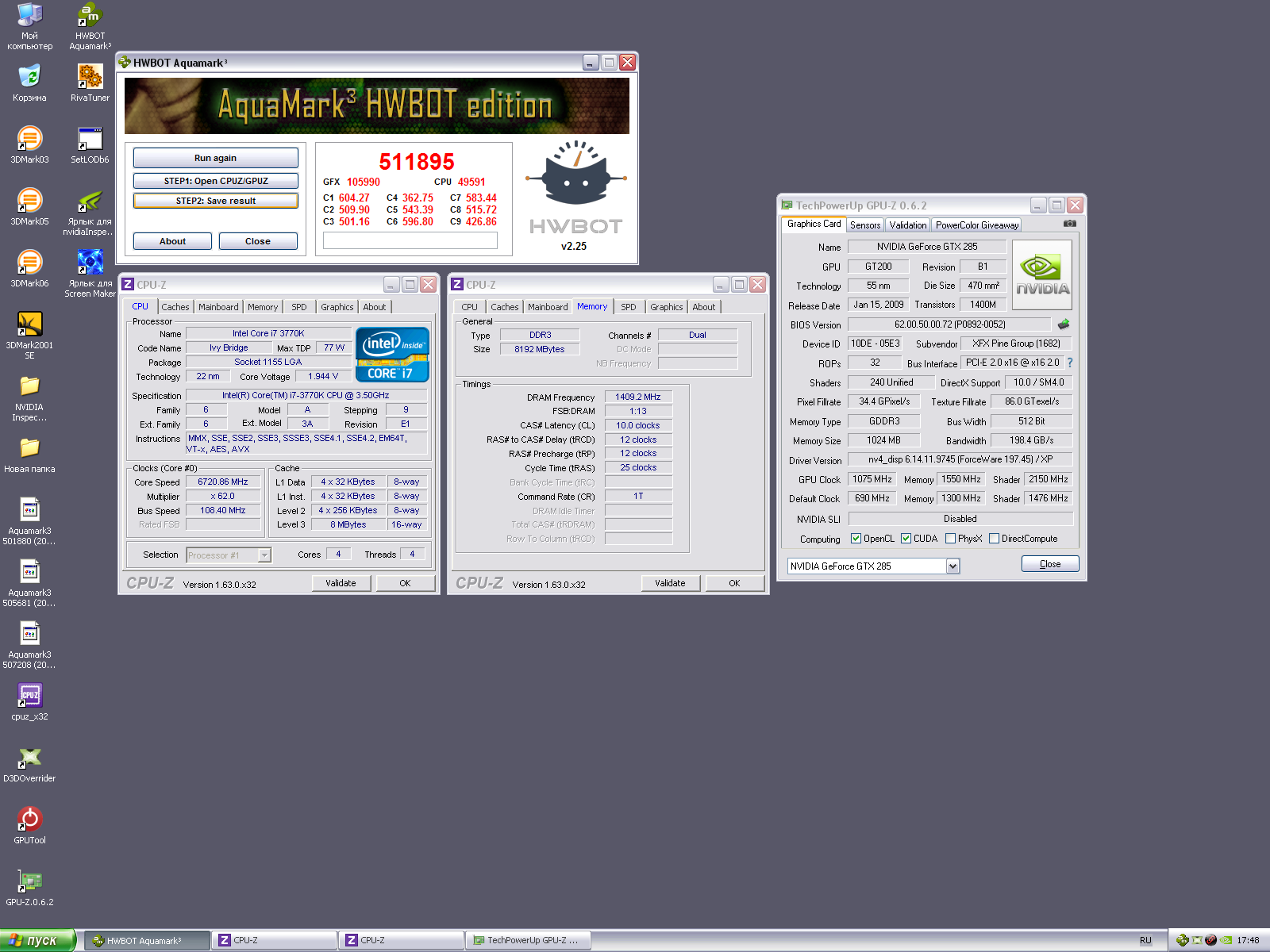Click the DRAM Frequency 1409.2 MHz value

coord(638,397)
